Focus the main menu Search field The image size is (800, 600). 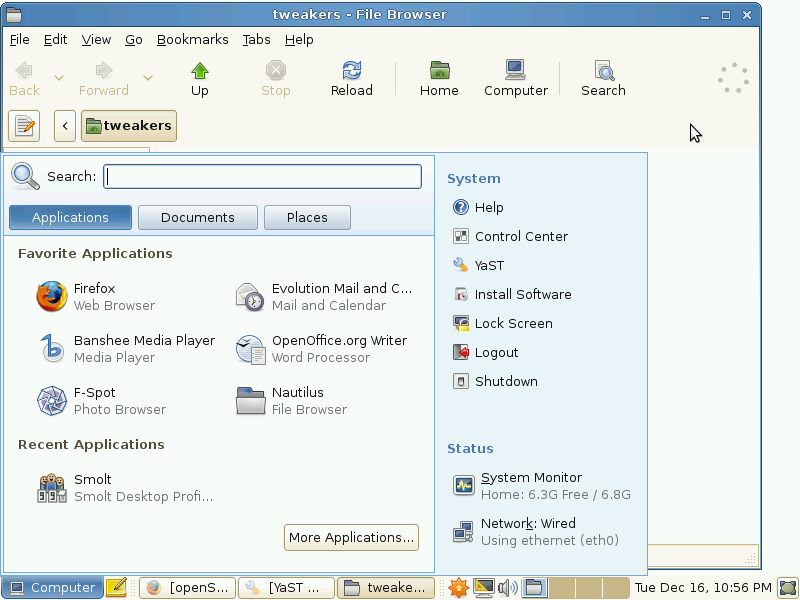[x=262, y=177]
